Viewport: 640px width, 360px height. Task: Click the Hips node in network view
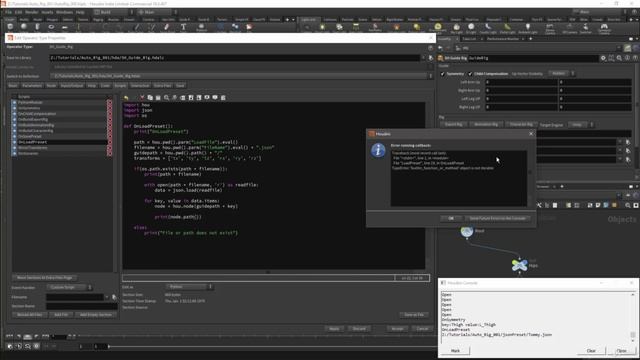[520, 265]
